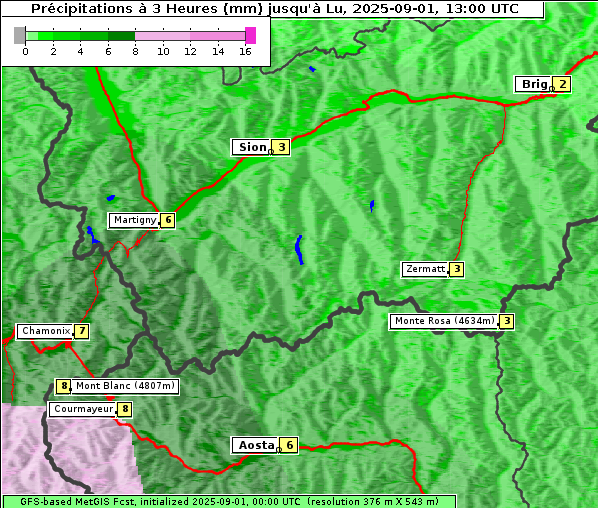The width and height of the screenshot is (598, 508).
Task: Click the yellow 6 badge at Martigny
Action: click(x=168, y=220)
